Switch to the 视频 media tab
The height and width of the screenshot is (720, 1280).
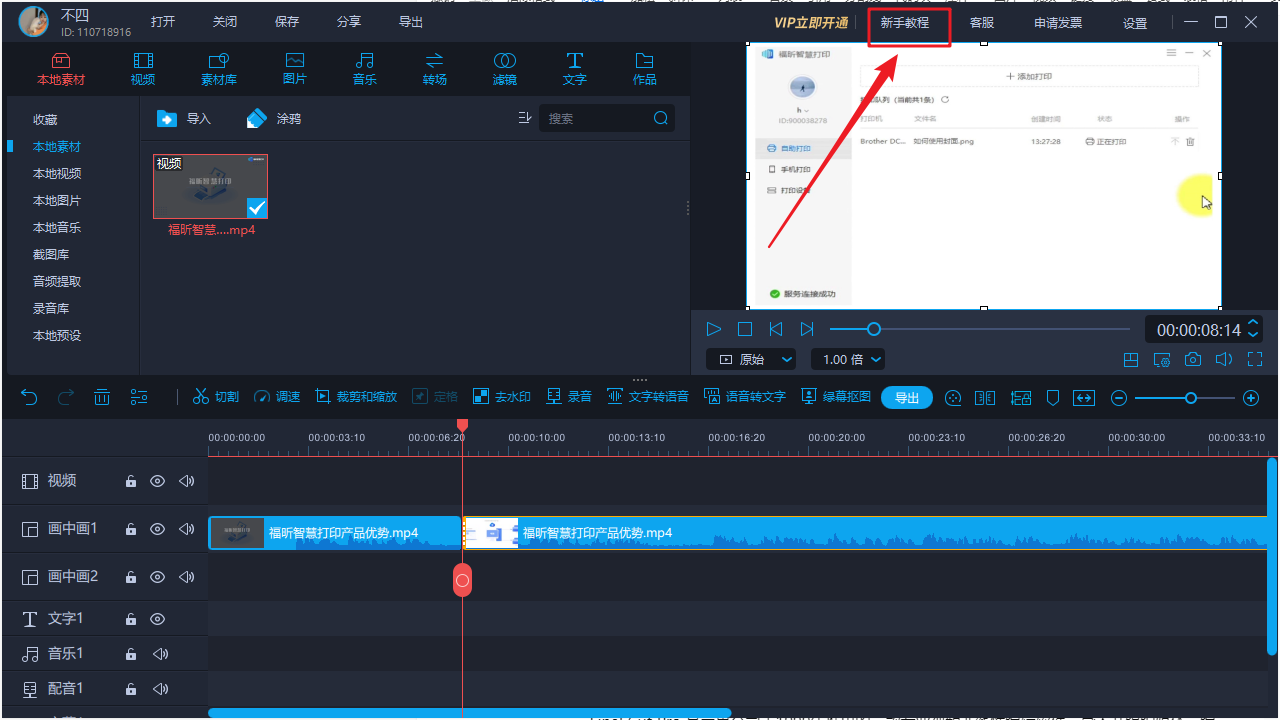pyautogui.click(x=143, y=69)
